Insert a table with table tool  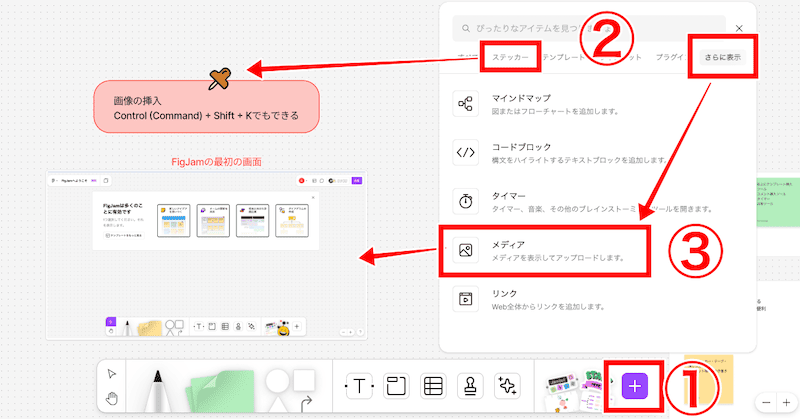[432, 386]
